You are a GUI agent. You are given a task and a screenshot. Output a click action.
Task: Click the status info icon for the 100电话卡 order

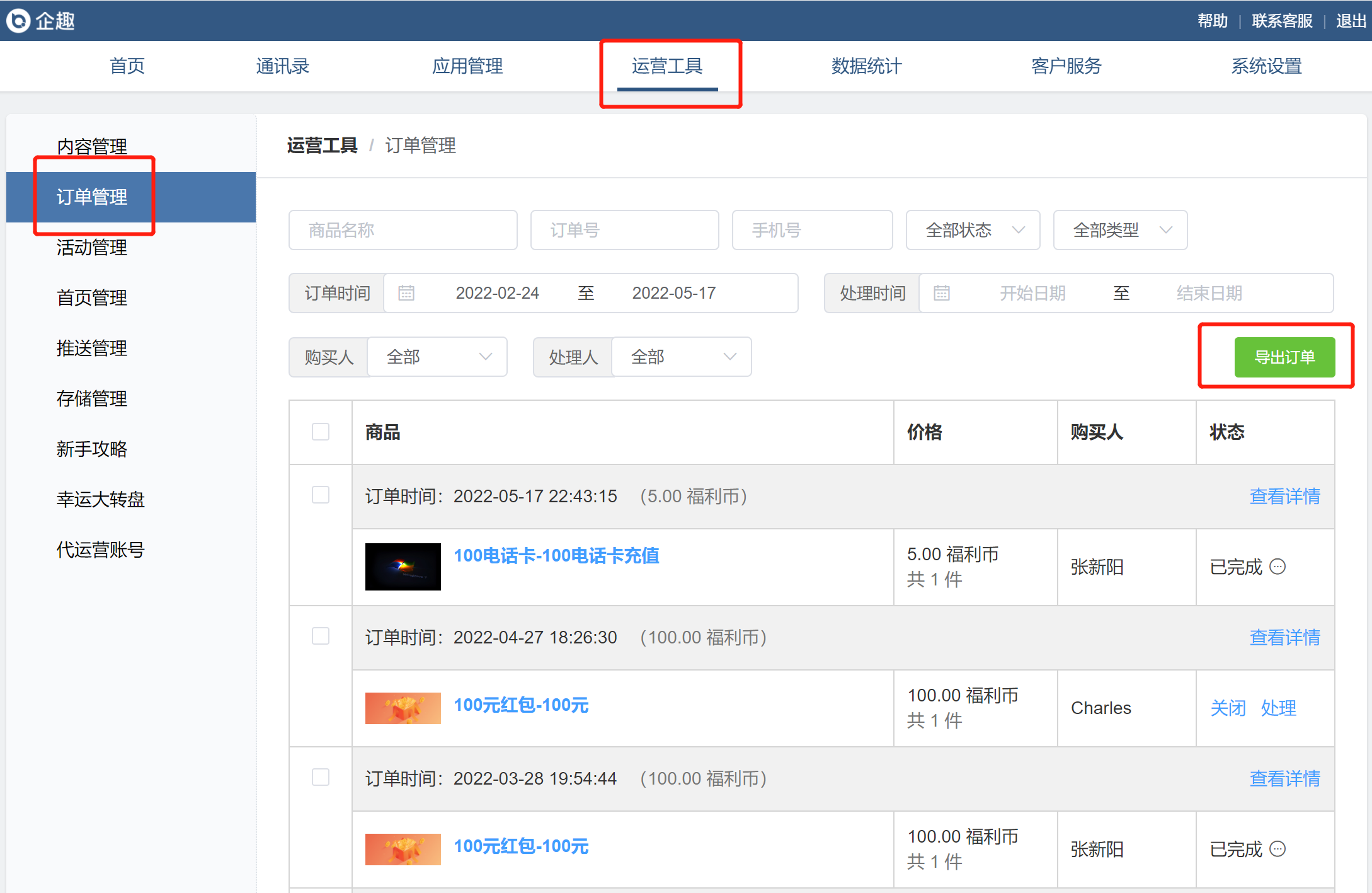point(1278,567)
